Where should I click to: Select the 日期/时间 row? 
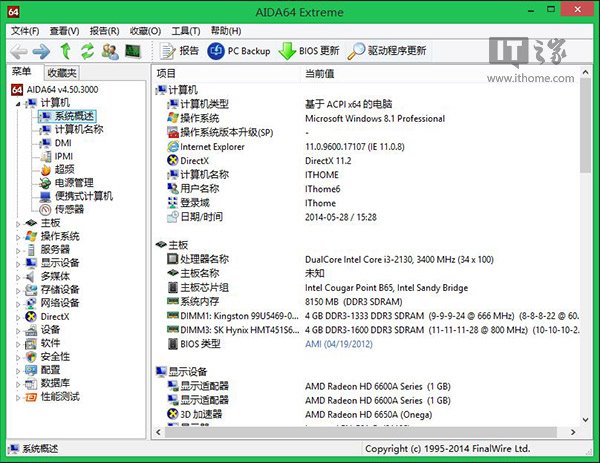tap(367, 217)
